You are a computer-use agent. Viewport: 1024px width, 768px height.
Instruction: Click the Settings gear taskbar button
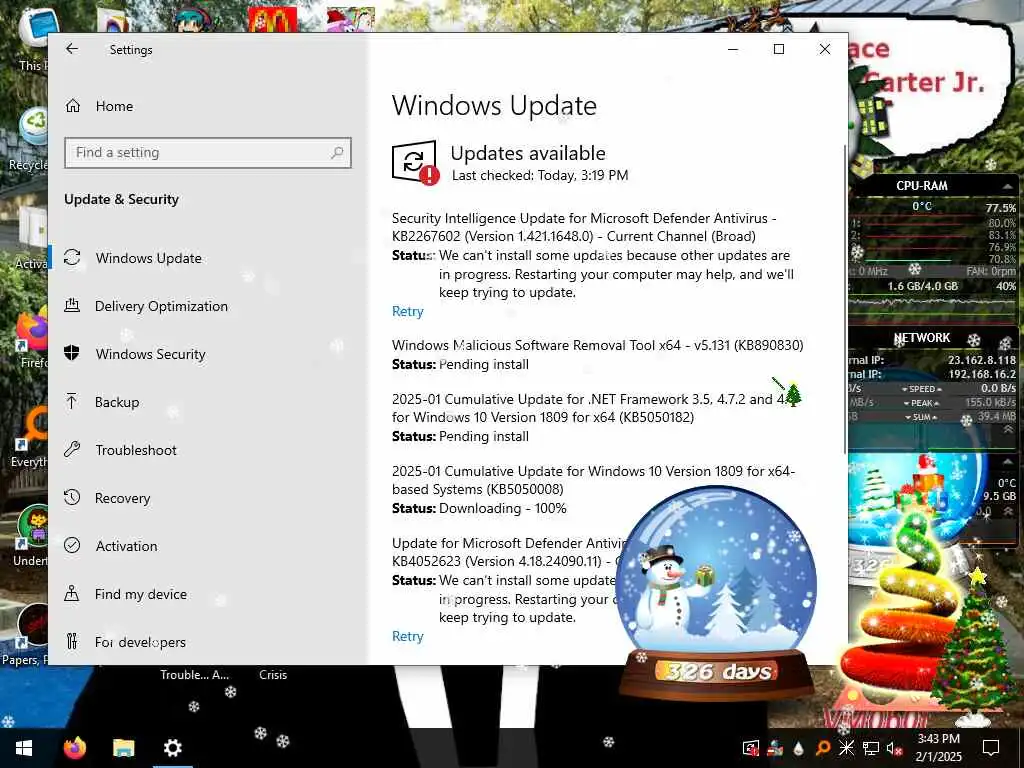point(172,748)
